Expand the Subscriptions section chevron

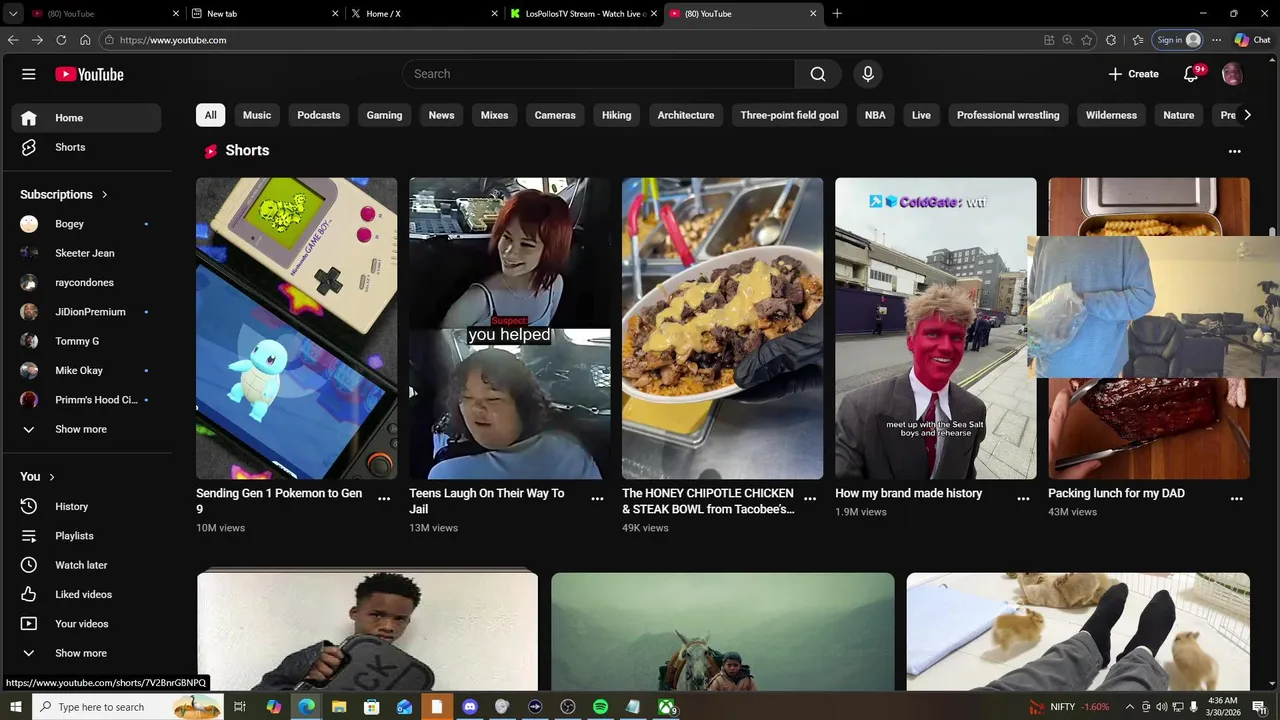coord(104,195)
